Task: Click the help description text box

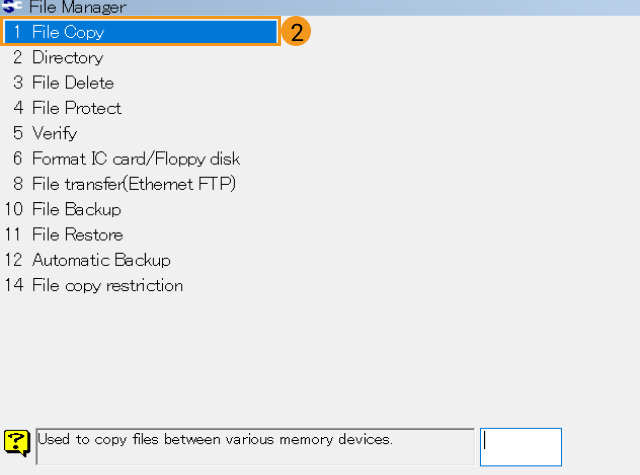Action: (x=255, y=446)
